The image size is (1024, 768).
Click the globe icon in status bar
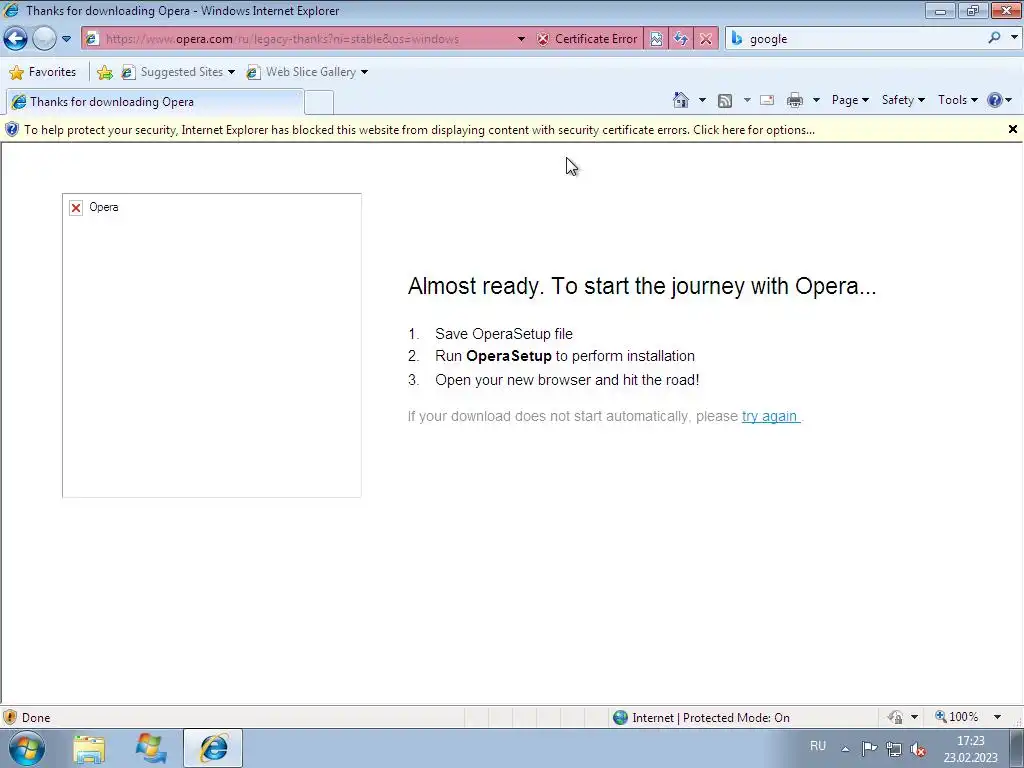pyautogui.click(x=620, y=718)
